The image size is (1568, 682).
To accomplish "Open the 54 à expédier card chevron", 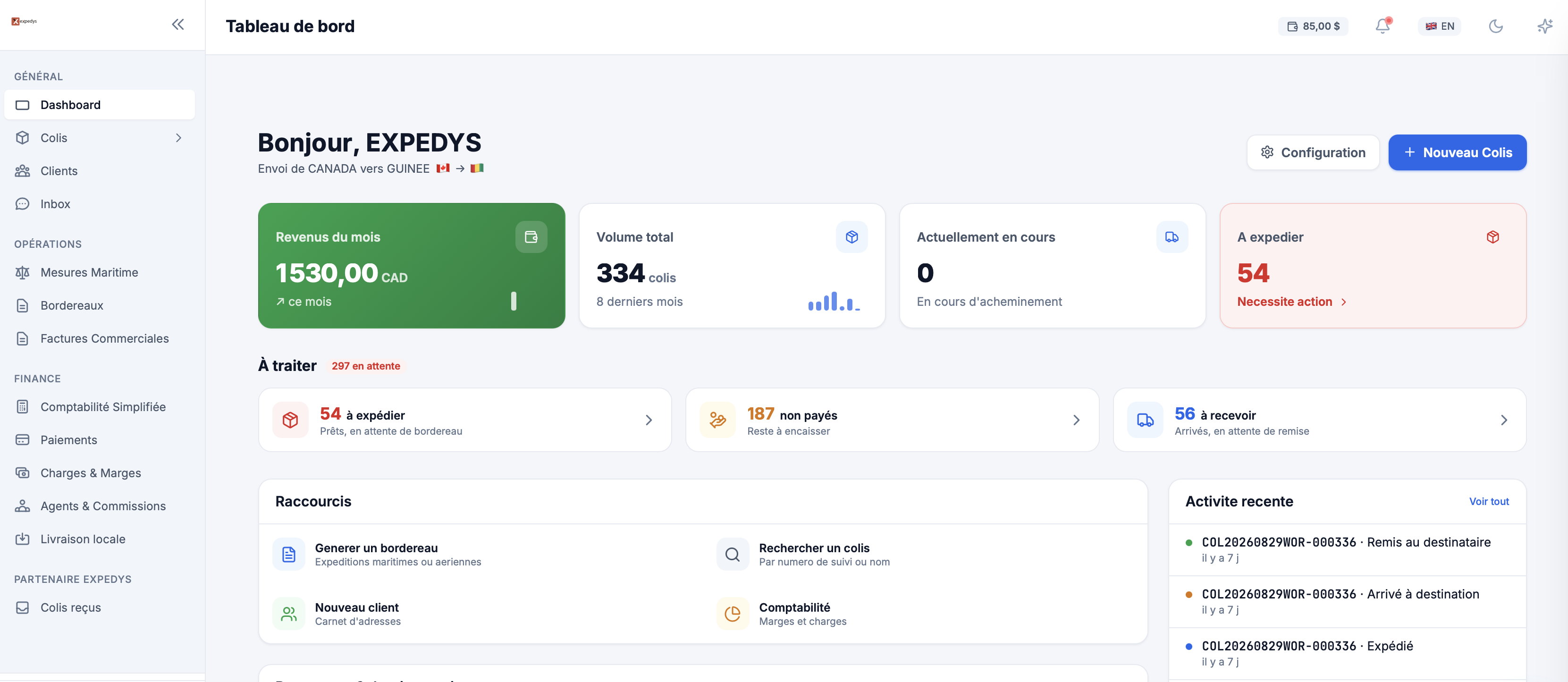I will click(x=649, y=421).
